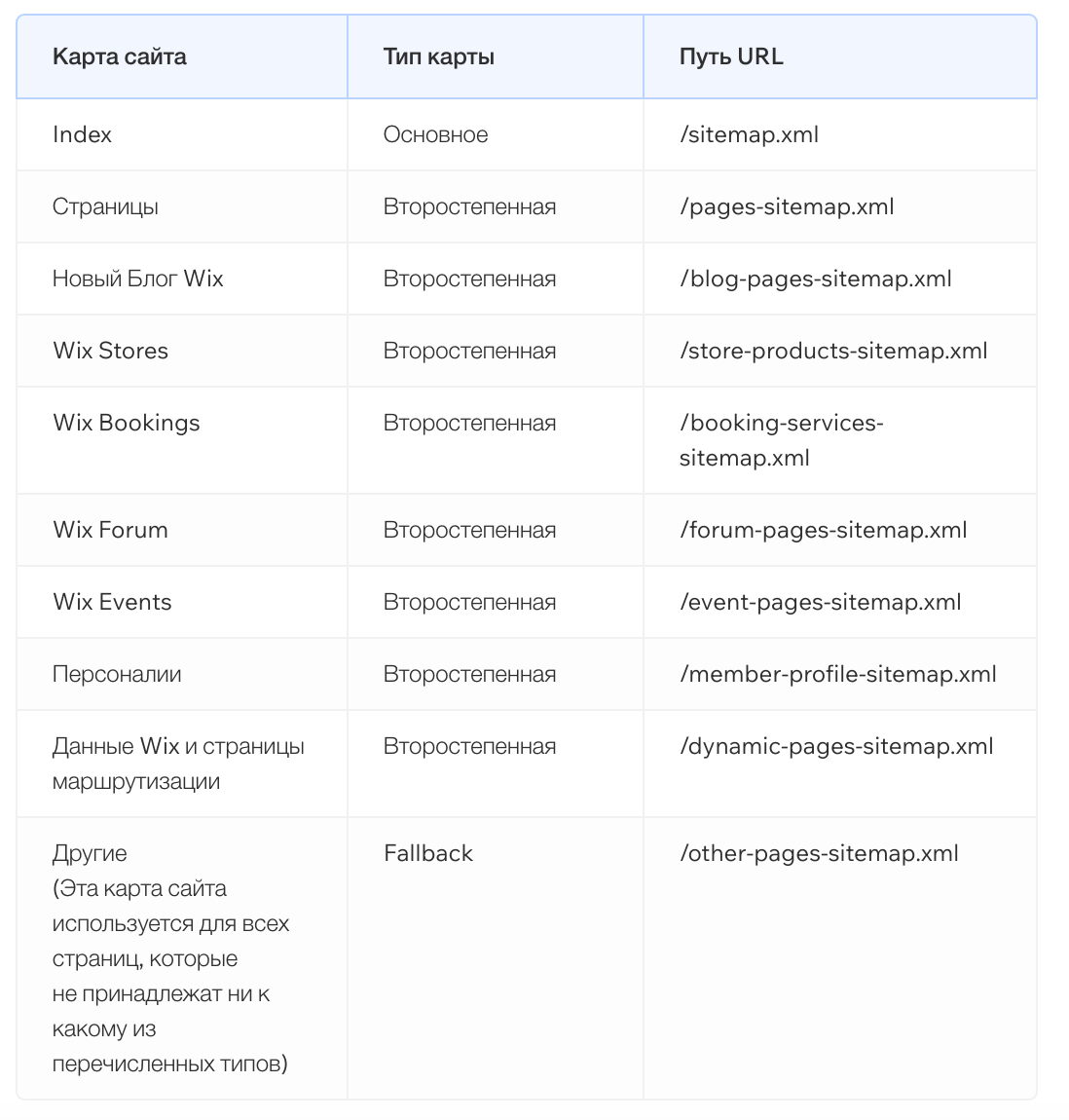Click the /dynamic-pages-sitemap.xml path
The image size is (1069, 1120).
point(836,746)
